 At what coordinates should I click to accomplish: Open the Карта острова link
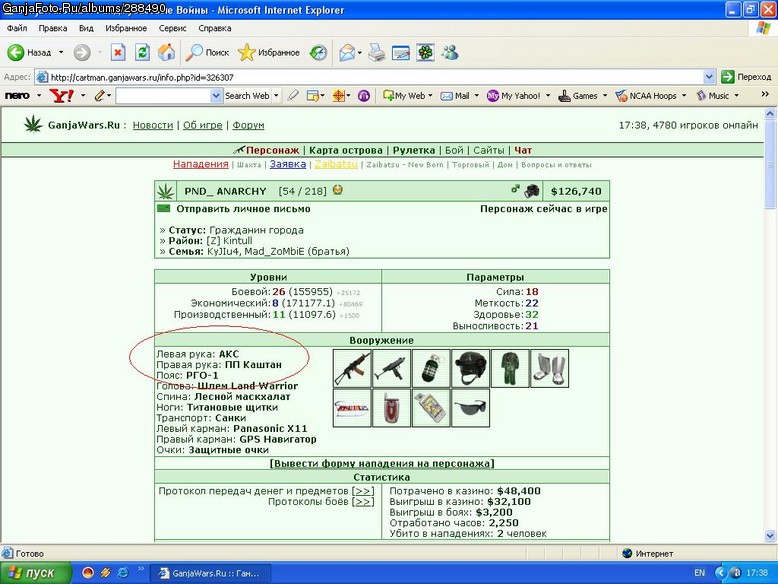[x=346, y=150]
